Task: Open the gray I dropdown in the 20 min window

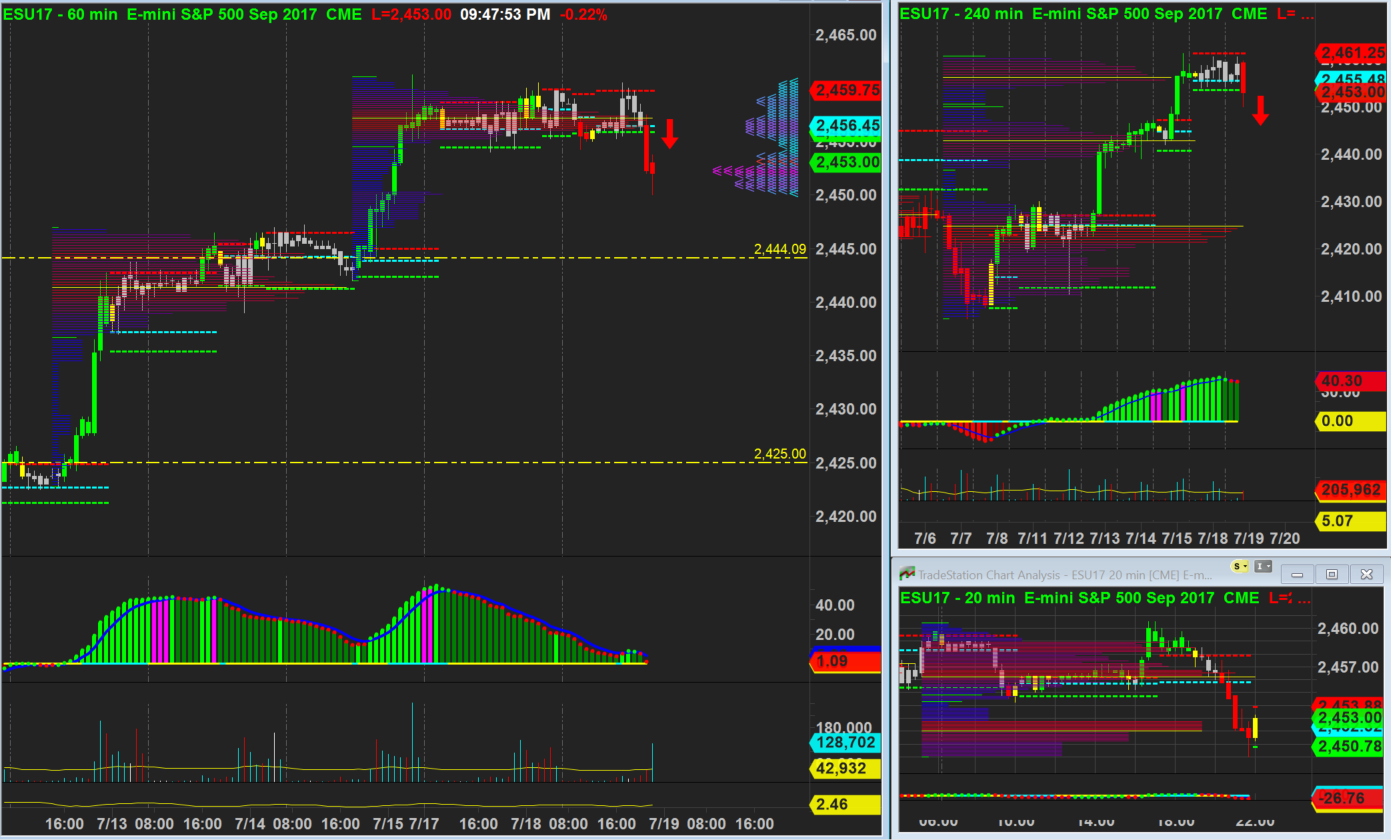Action: point(1263,566)
